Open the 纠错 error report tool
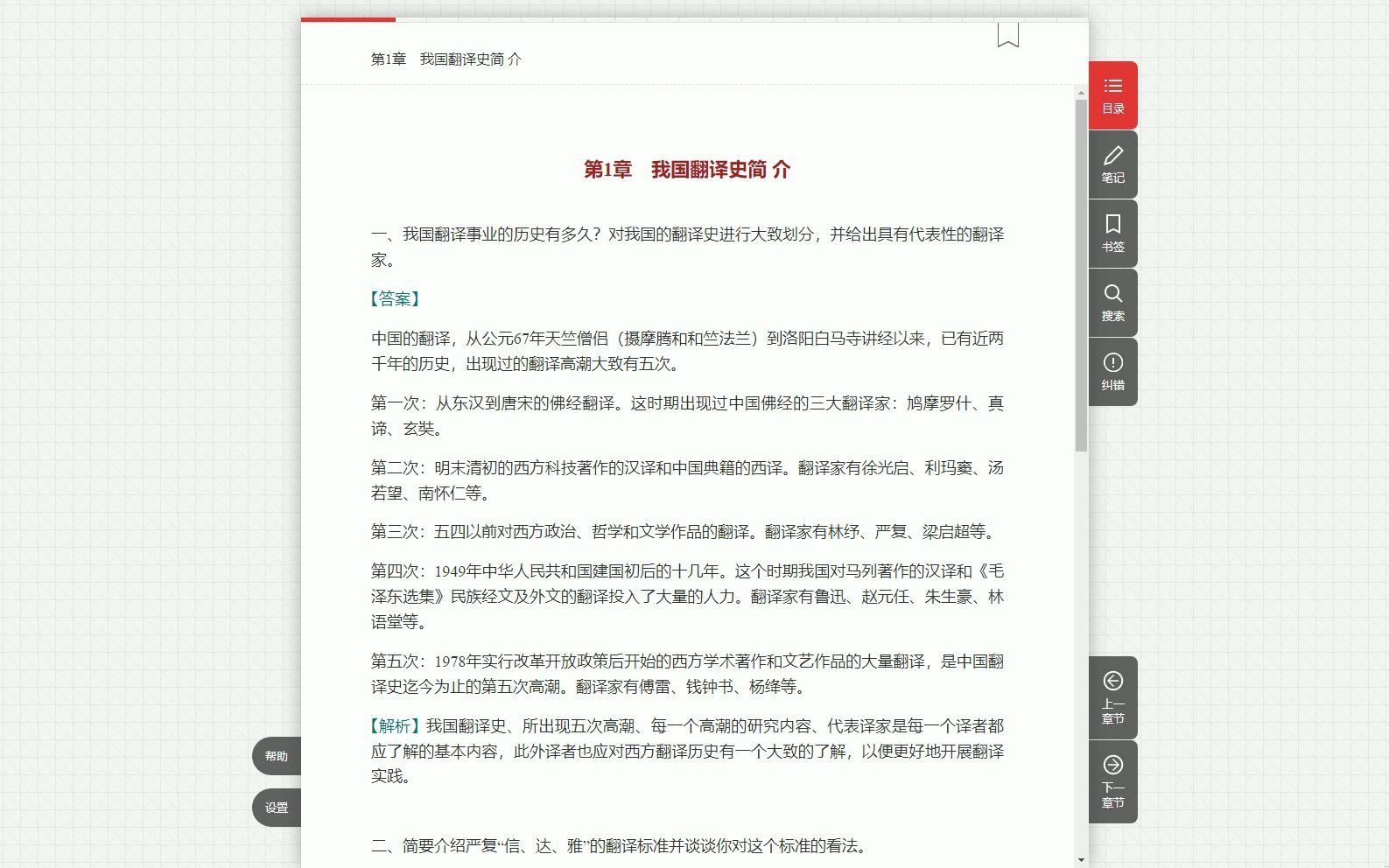 pyautogui.click(x=1112, y=372)
